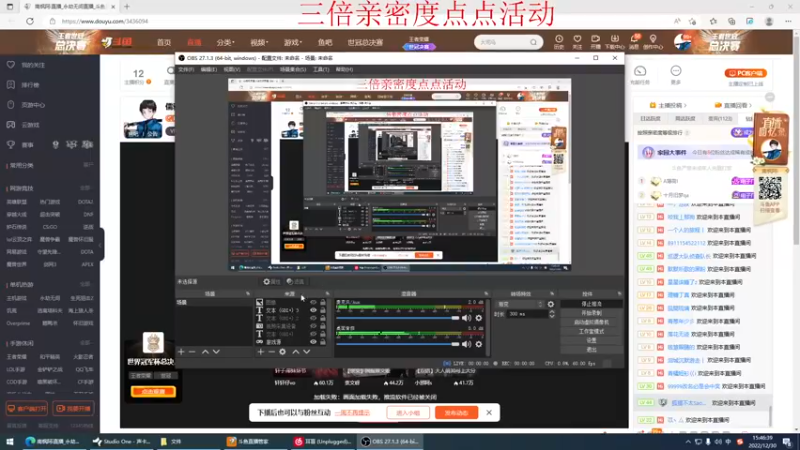Move the scene up in the scenes panel

(205, 352)
